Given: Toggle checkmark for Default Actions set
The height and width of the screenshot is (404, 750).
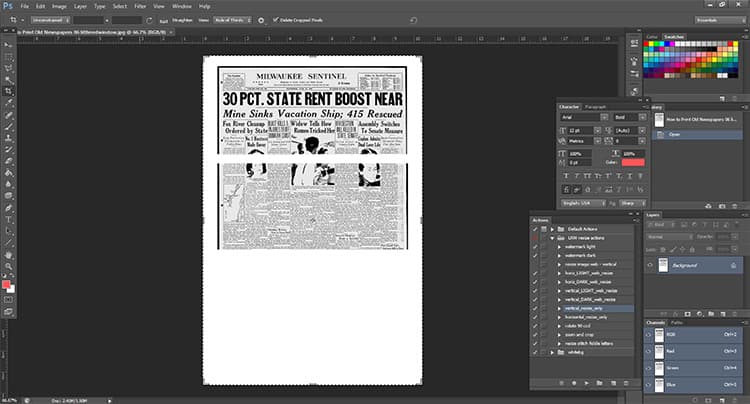Looking at the screenshot, I should click(535, 229).
